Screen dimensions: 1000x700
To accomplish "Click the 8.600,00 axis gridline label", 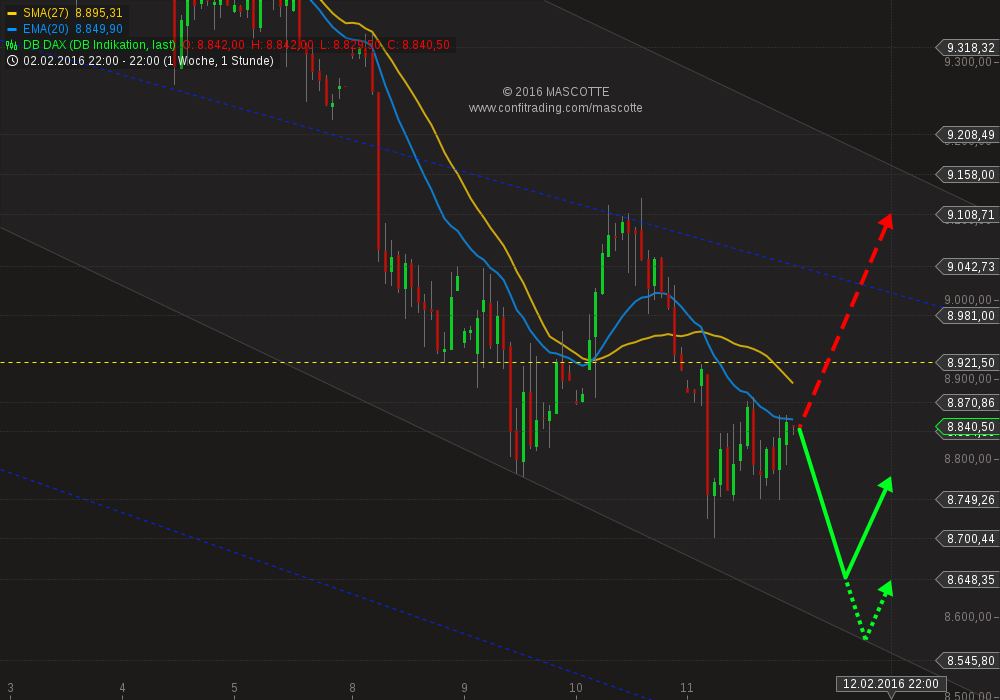I will click(967, 616).
